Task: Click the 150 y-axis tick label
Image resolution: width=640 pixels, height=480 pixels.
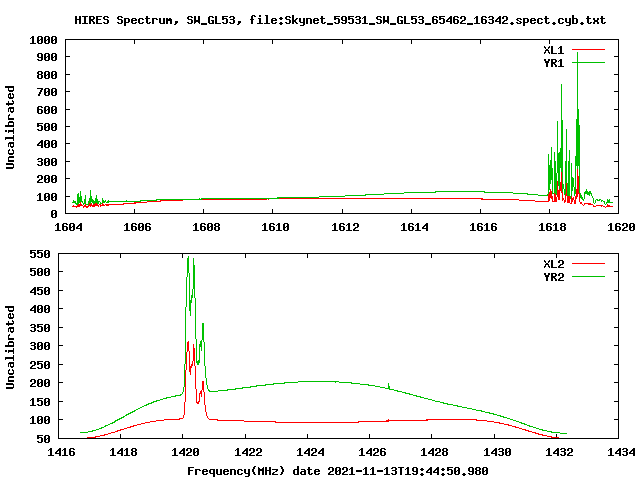Action: [x=40, y=402]
